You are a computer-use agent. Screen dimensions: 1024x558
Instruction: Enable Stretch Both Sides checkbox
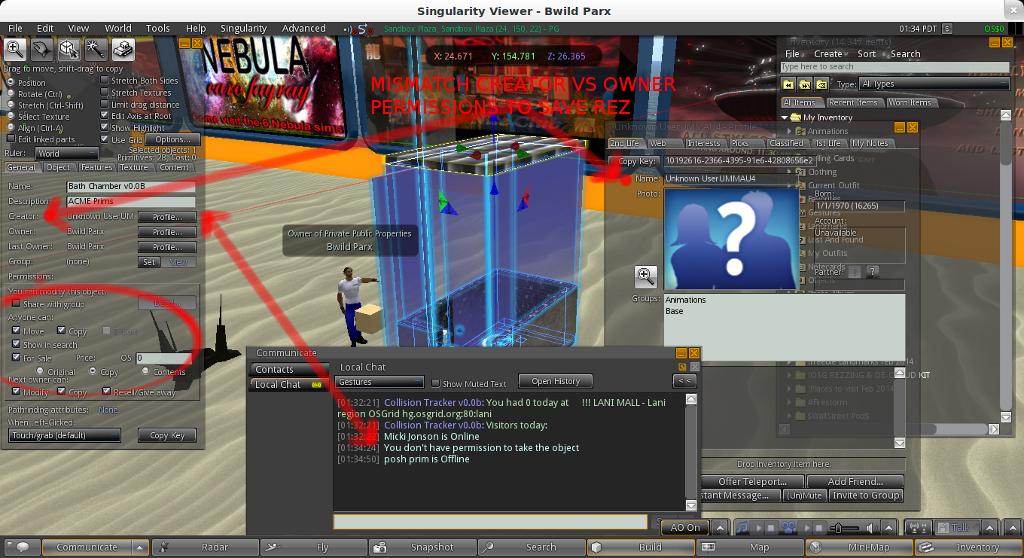coord(104,80)
